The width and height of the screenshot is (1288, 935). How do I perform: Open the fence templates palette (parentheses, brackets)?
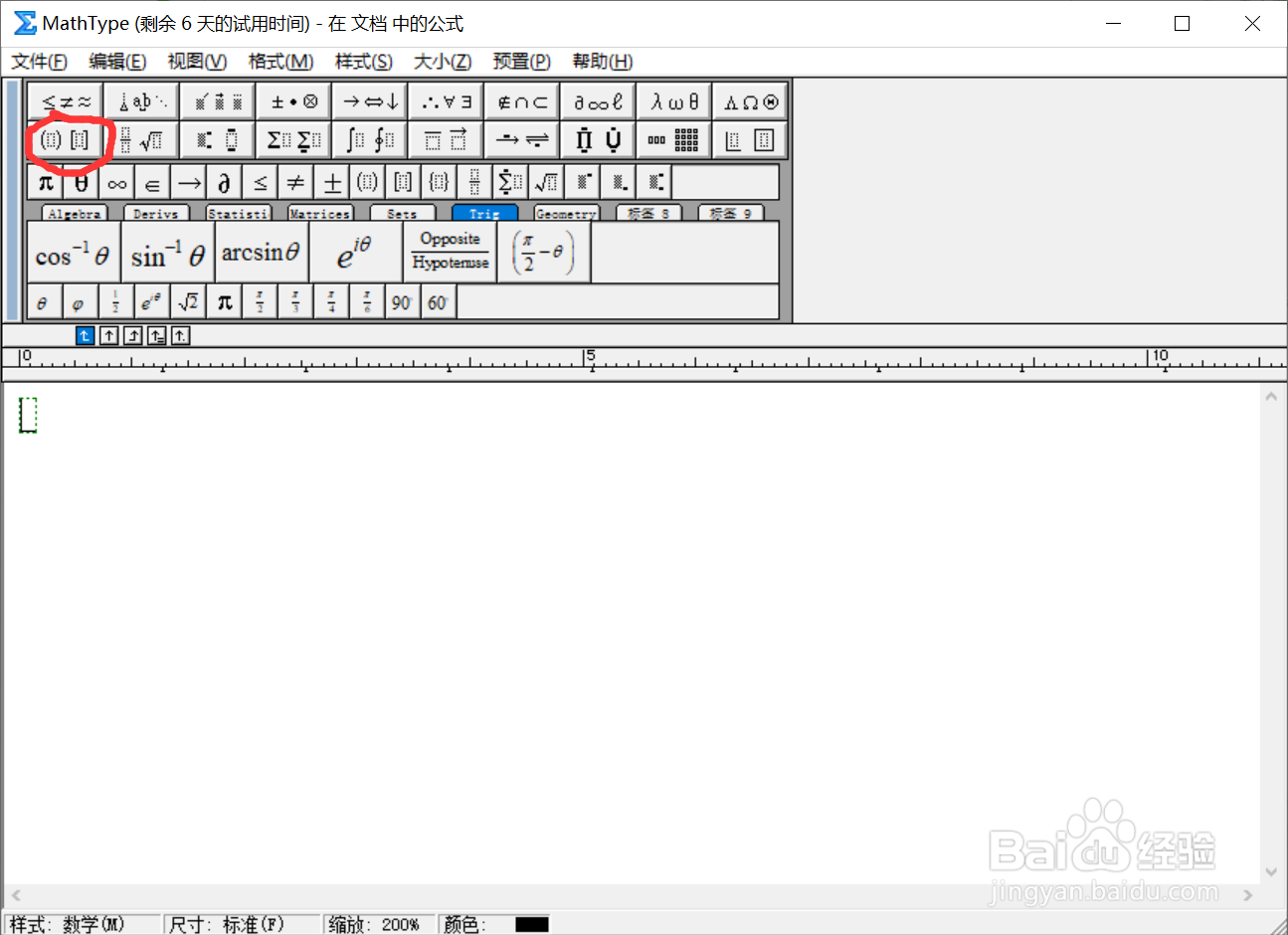point(66,140)
